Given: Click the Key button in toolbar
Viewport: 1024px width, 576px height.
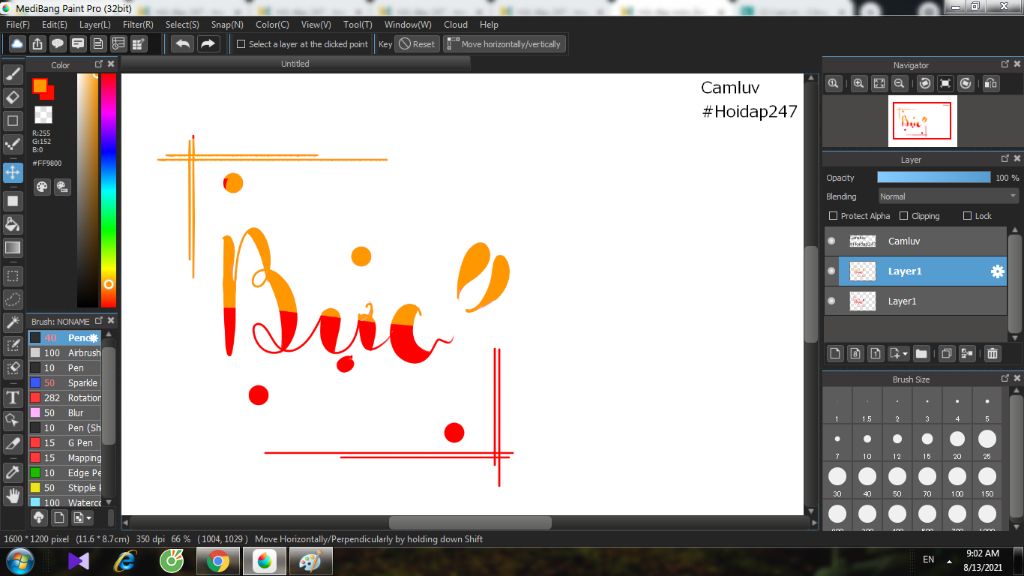Looking at the screenshot, I should click(x=385, y=44).
